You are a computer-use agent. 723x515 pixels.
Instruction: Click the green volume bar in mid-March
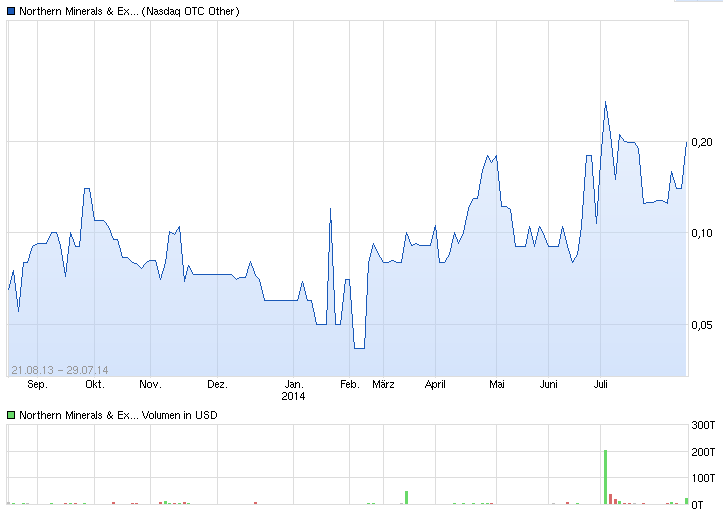(406, 497)
